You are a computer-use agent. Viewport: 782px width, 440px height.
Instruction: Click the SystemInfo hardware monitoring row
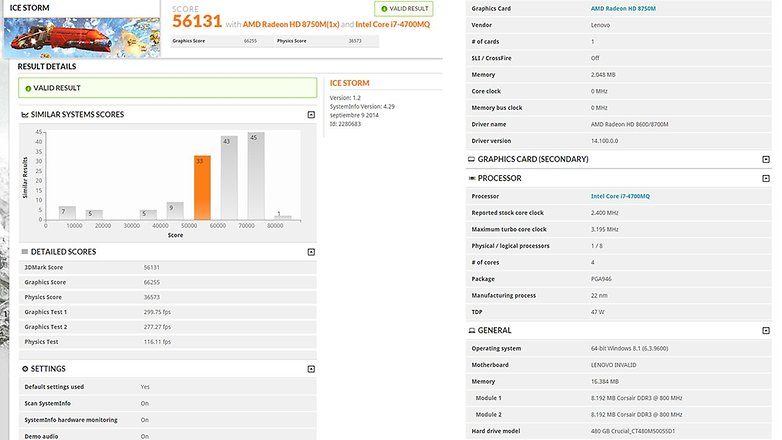tap(168, 420)
